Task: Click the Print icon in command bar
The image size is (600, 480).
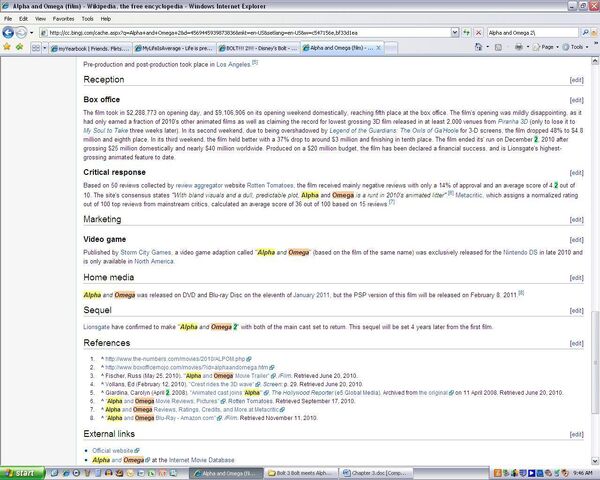Action: pos(518,47)
